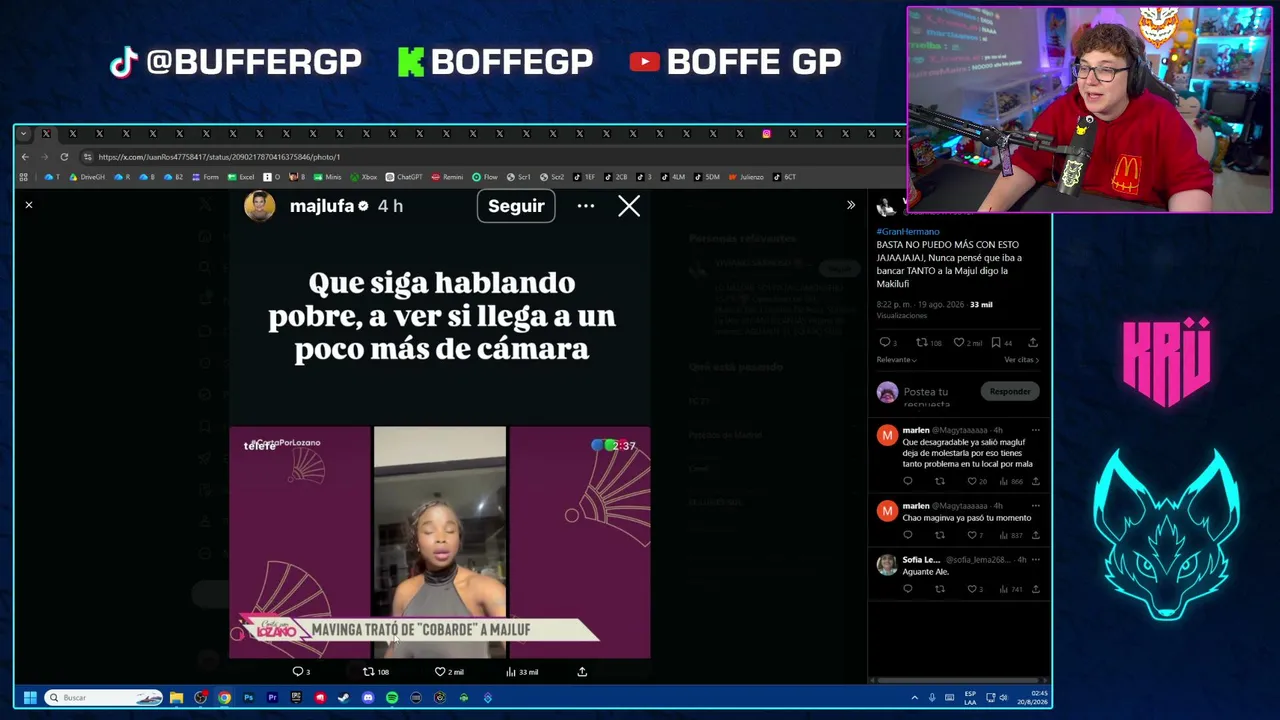The image size is (1280, 720).
Task: Show hidden system tray icons
Action: coord(914,698)
